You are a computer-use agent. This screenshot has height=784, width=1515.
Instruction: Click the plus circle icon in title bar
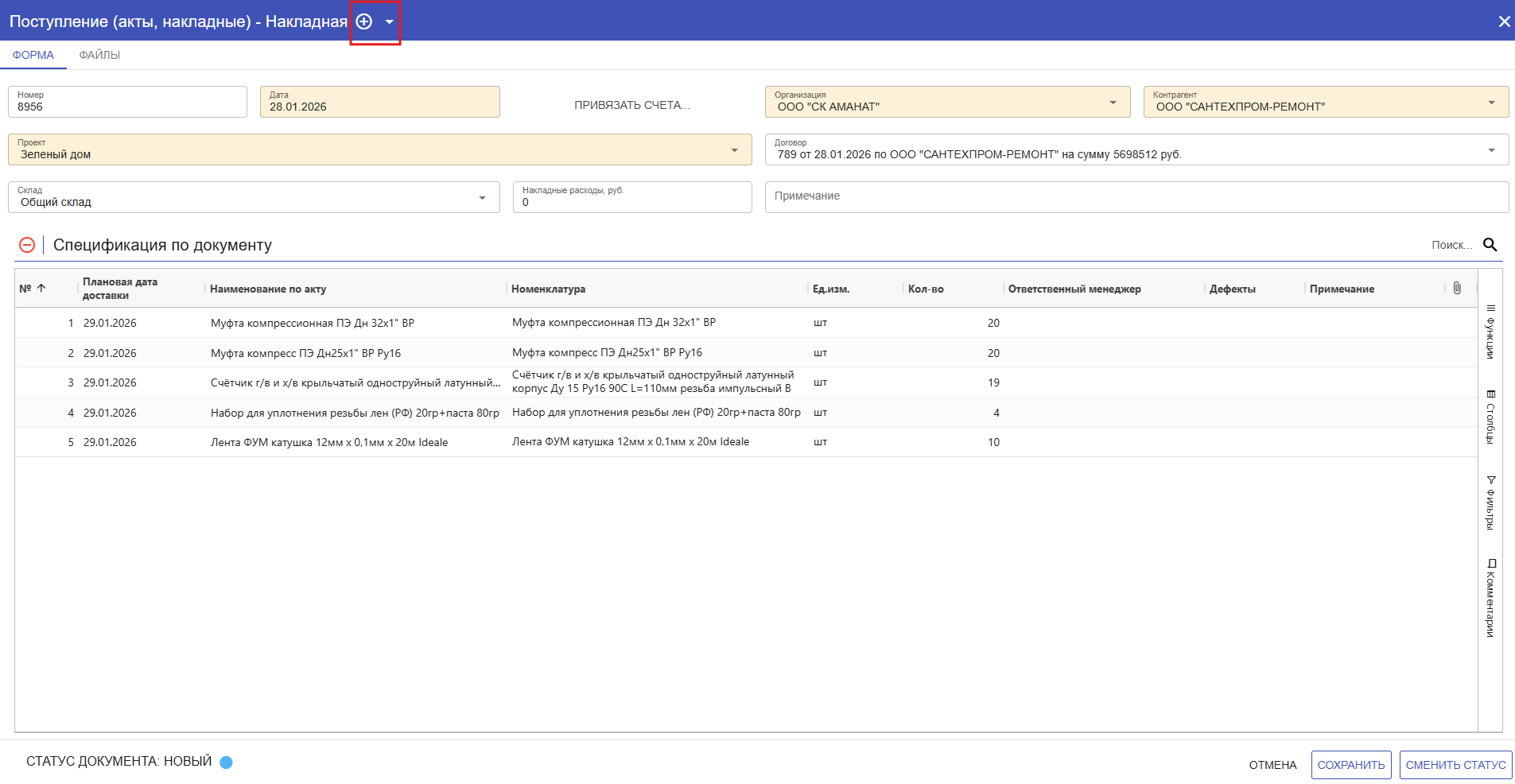pos(364,21)
